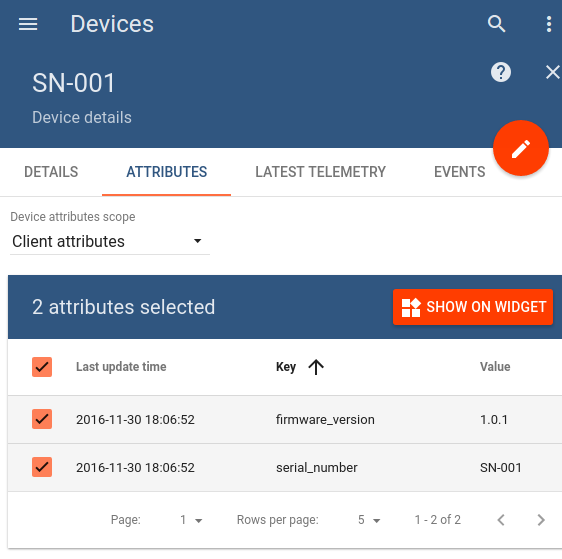Click the help question mark icon

[x=501, y=72]
